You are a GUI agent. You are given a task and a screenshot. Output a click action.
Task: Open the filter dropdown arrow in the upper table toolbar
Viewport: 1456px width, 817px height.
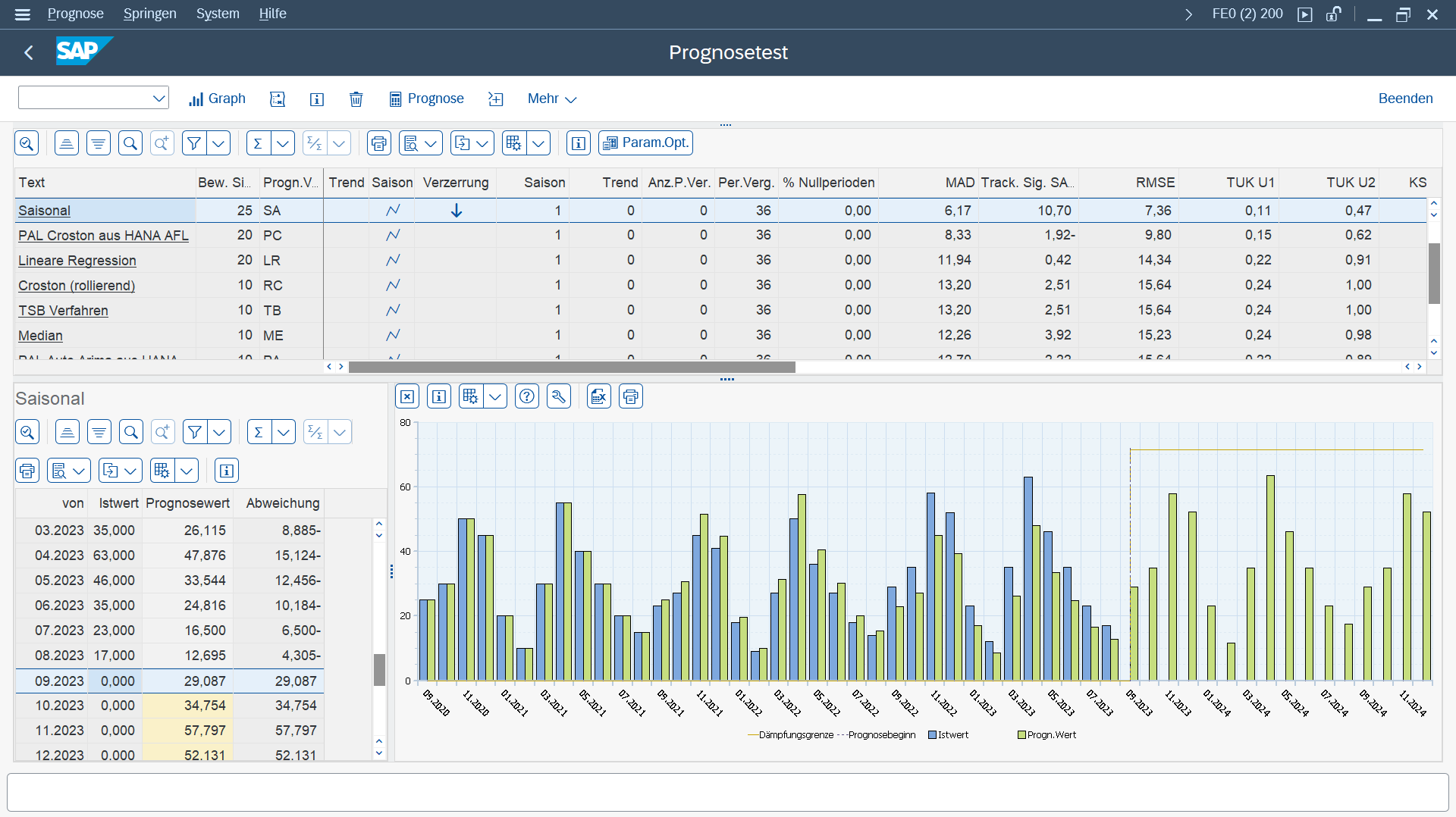click(x=218, y=142)
